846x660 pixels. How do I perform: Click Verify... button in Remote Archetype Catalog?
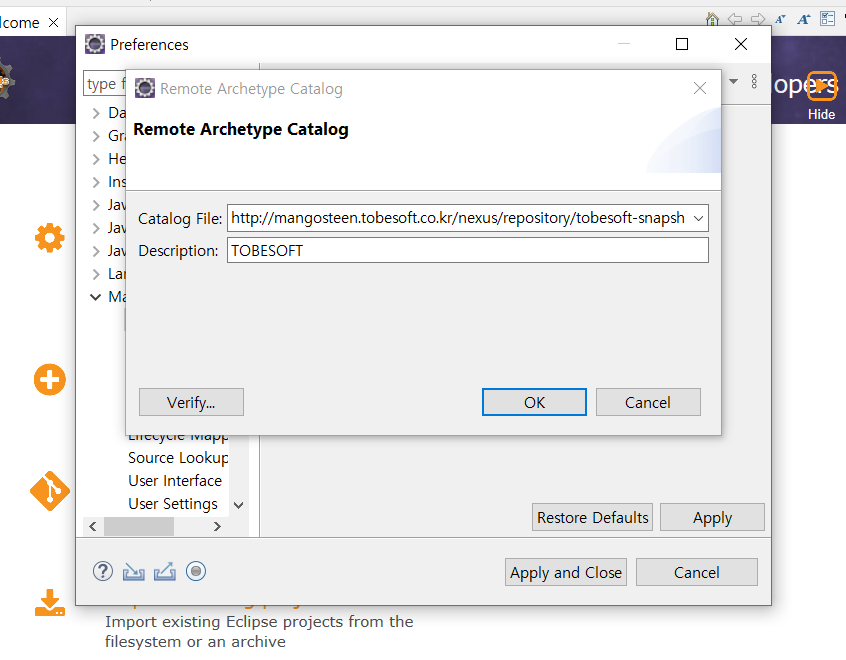point(191,402)
